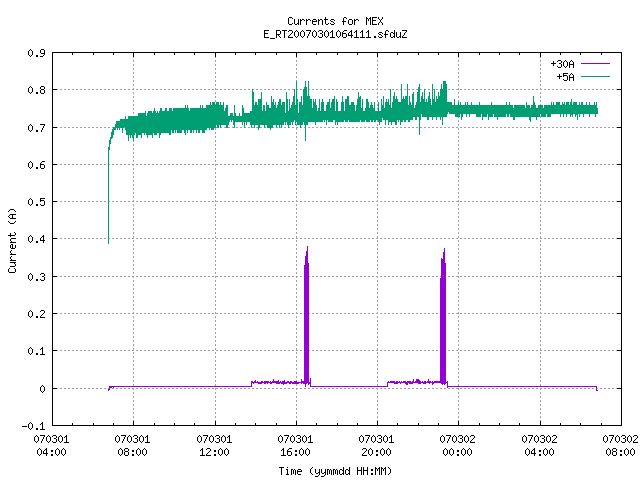
Task: Click the 070301 20:00 x-axis label
Action: coord(376,446)
